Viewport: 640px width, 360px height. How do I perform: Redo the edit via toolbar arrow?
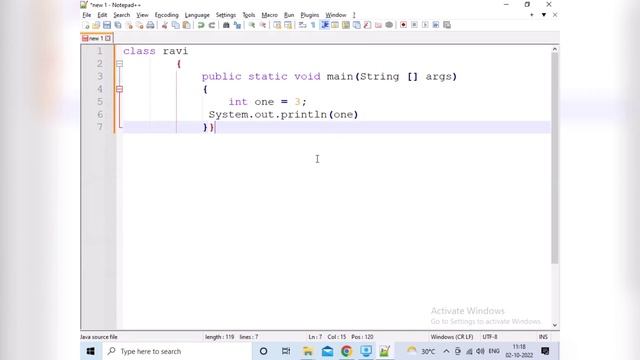click(212, 25)
